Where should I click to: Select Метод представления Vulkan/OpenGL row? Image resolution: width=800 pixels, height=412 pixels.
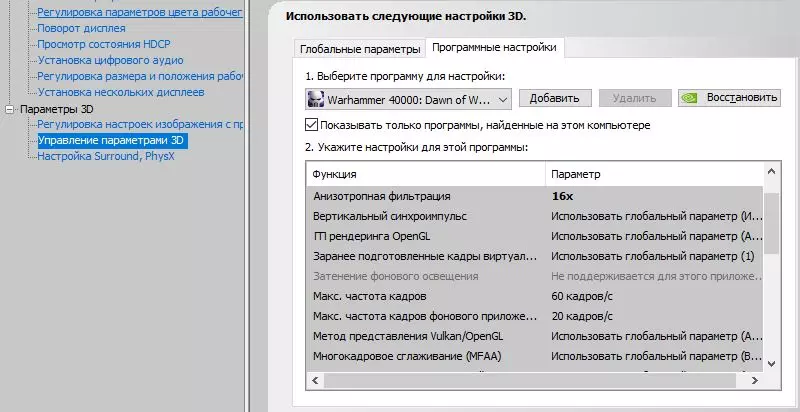pos(534,336)
